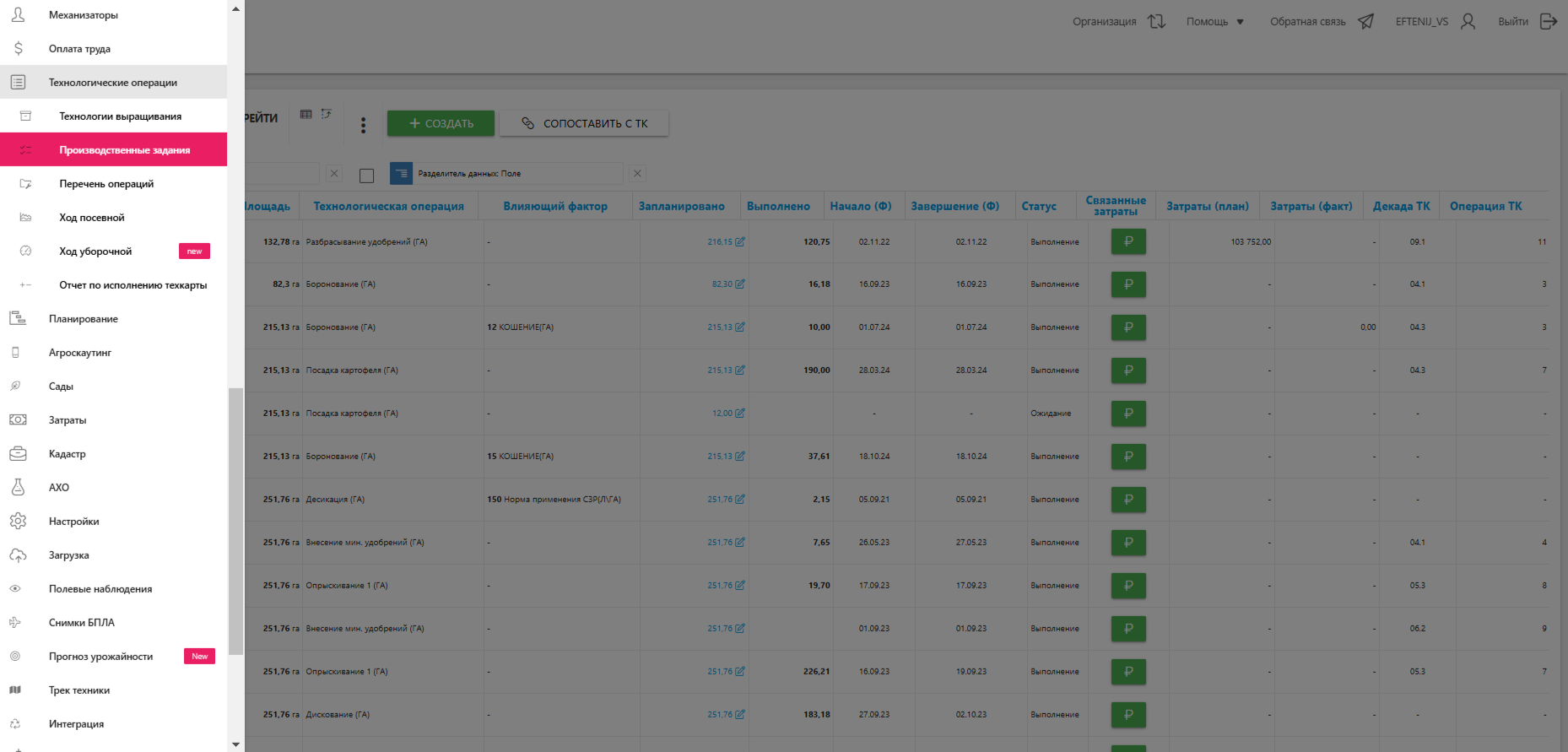Click the three-dot more options icon
The height and width of the screenshot is (752, 1568).
tap(363, 125)
